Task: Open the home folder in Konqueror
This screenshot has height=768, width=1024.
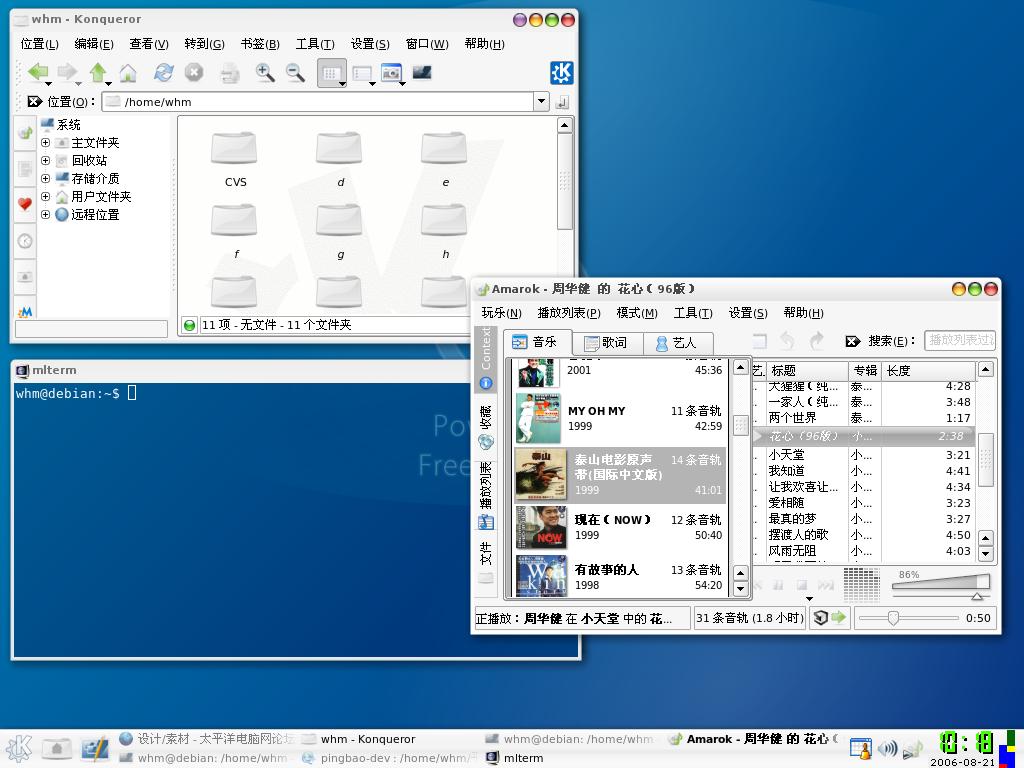Action: point(128,72)
